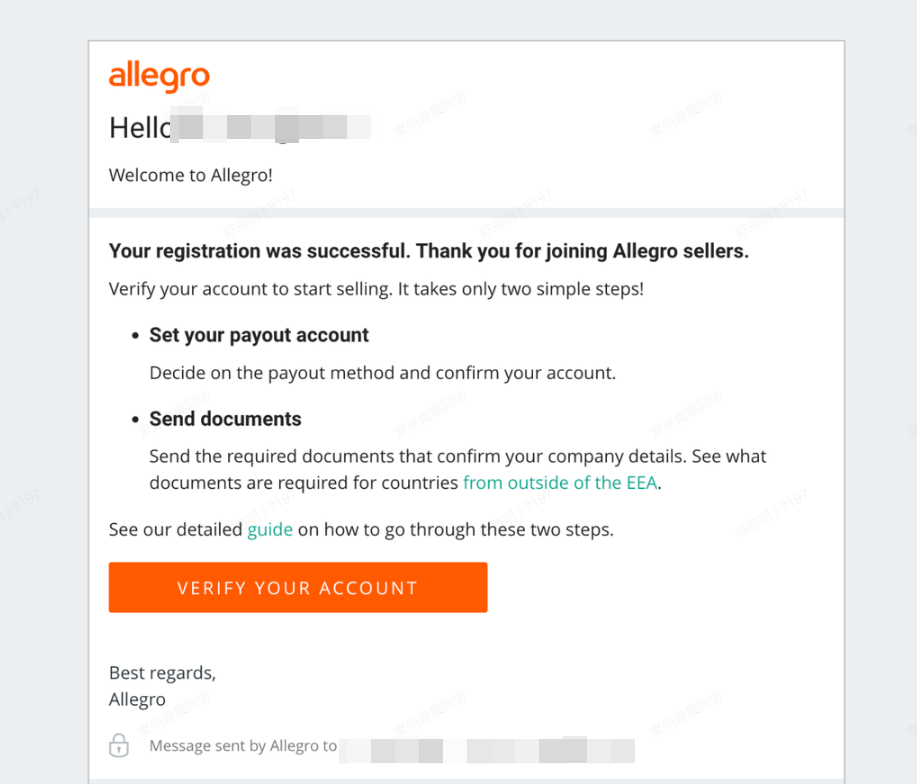Click the 'See our detailed' sentence start
Image resolution: width=917 pixels, height=784 pixels.
pos(175,529)
